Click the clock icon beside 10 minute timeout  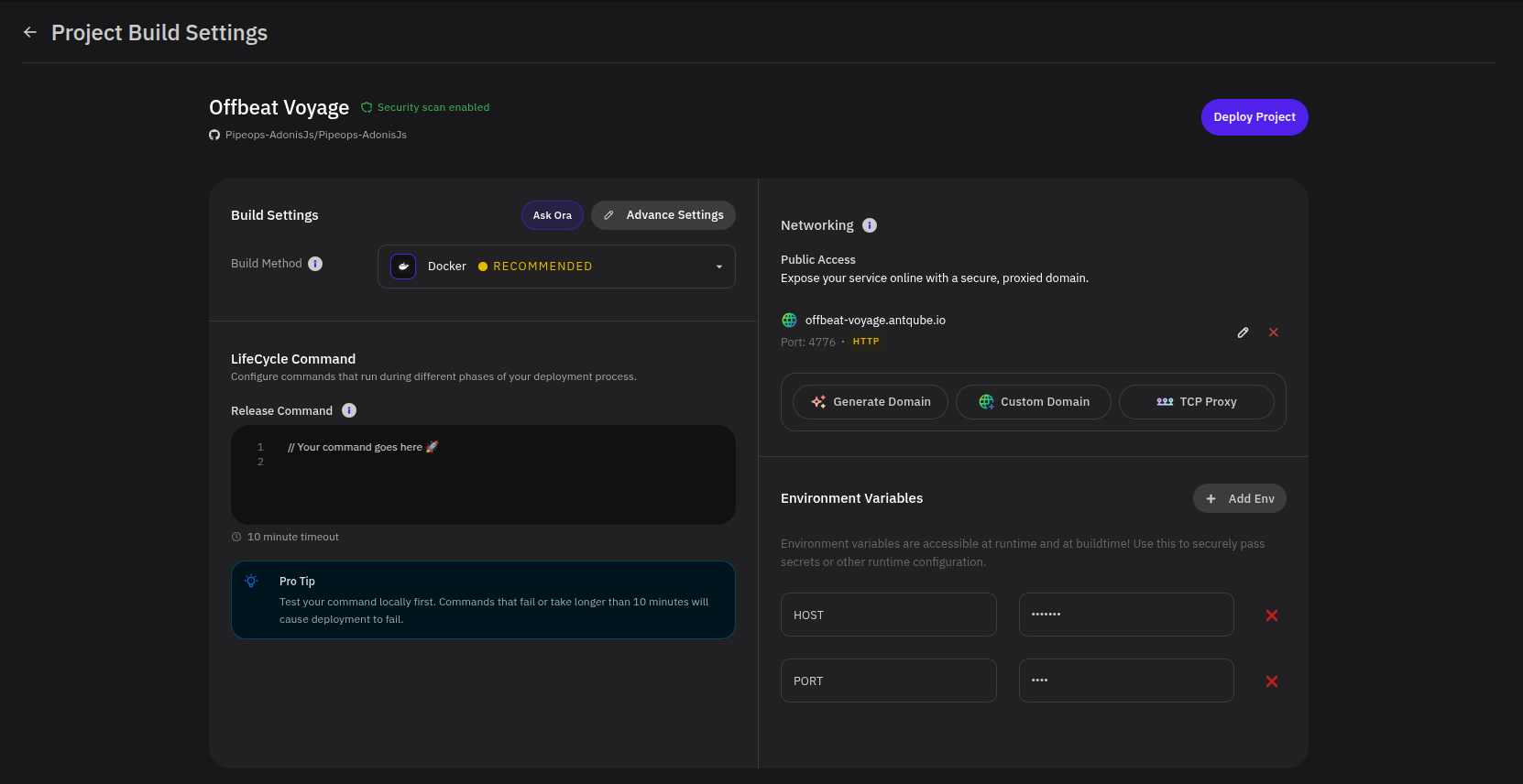click(x=236, y=537)
